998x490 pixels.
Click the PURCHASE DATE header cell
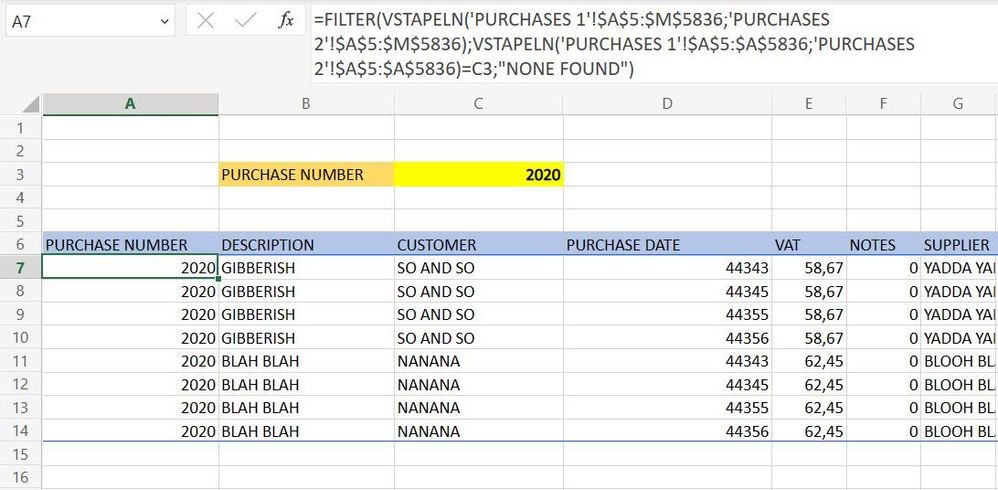point(667,245)
